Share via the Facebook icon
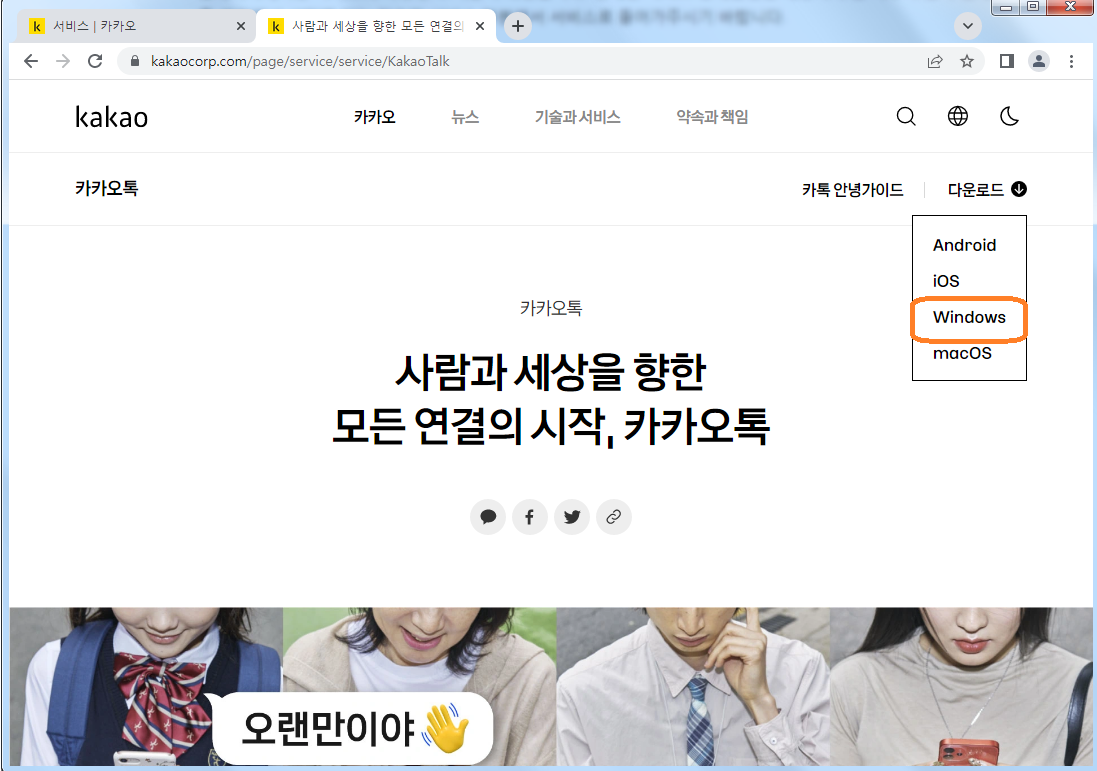This screenshot has width=1097, height=771. point(530,517)
